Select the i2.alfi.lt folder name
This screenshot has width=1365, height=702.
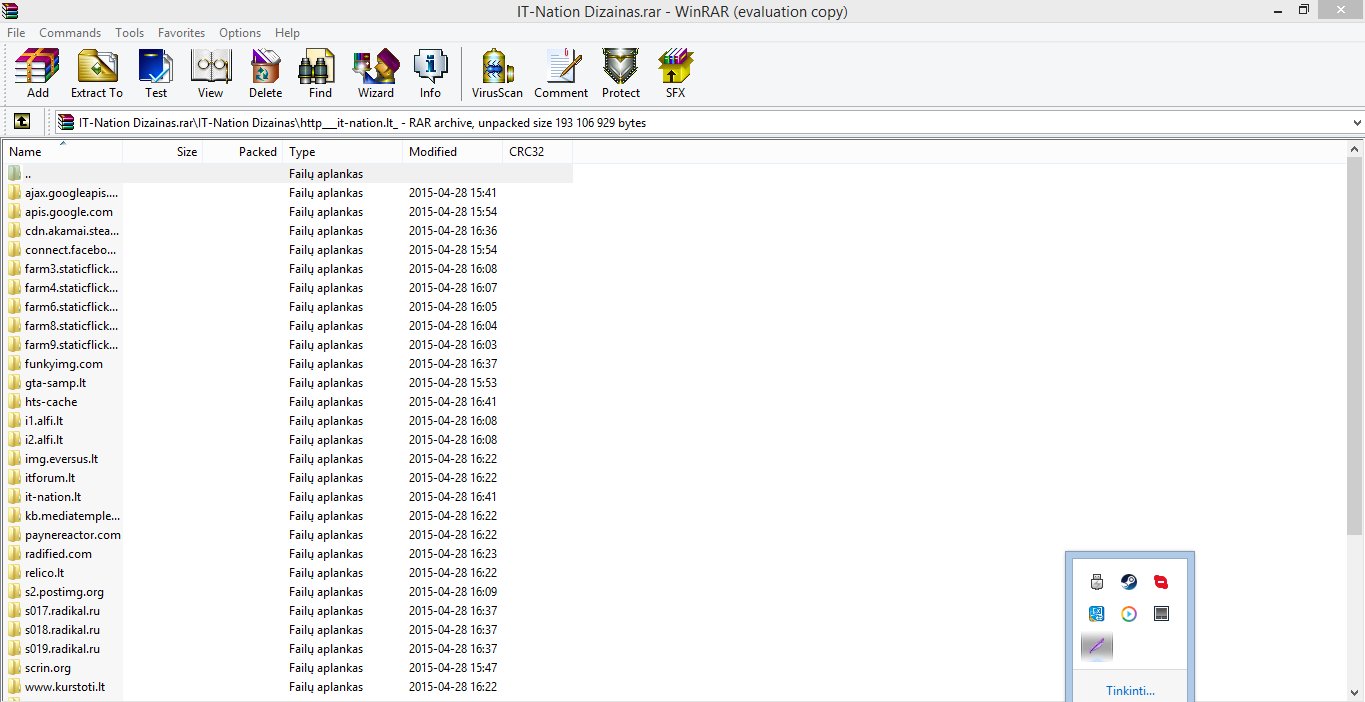click(x=44, y=440)
